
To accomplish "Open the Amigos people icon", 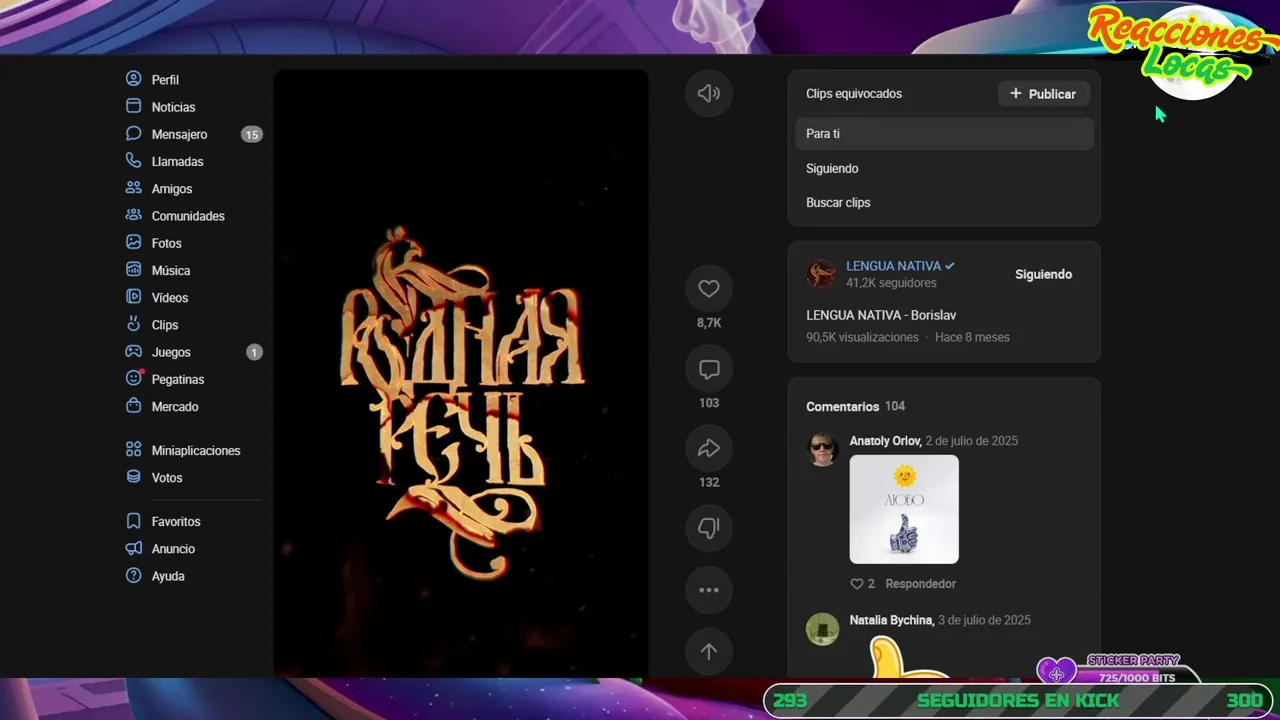I will click(x=133, y=188).
